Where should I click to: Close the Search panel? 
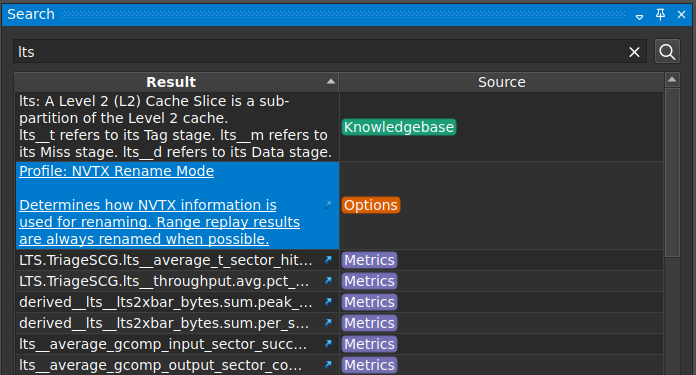(682, 15)
